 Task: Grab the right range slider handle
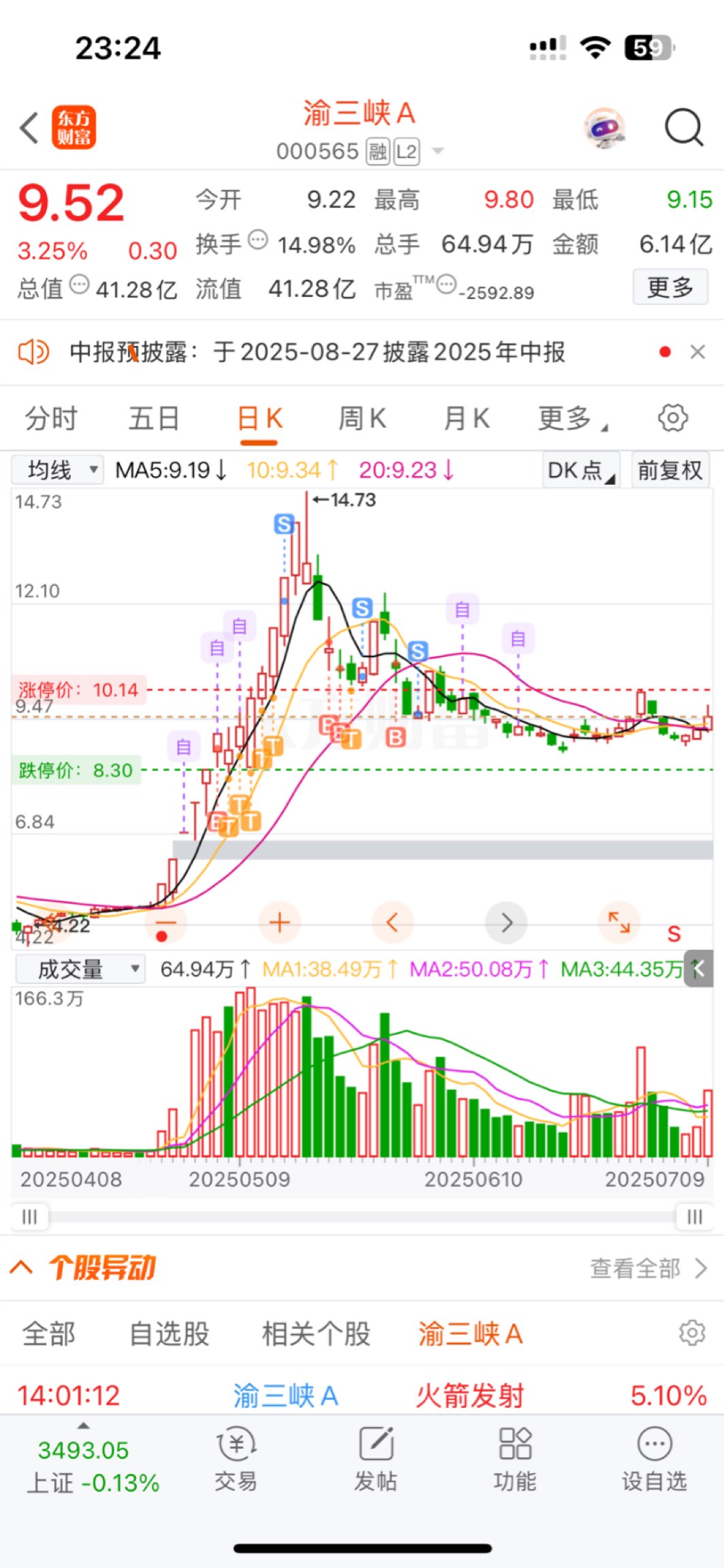694,1217
